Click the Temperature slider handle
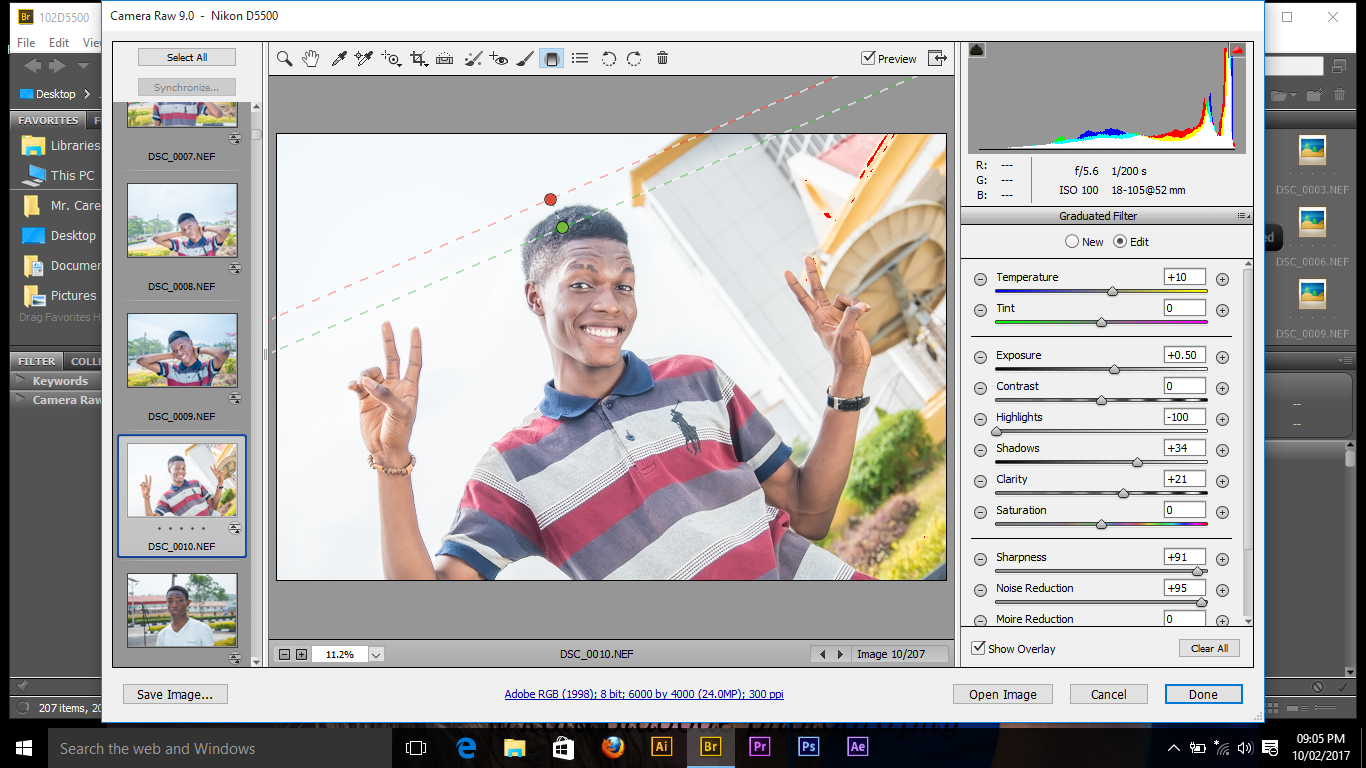The image size is (1366, 768). pyautogui.click(x=1112, y=291)
